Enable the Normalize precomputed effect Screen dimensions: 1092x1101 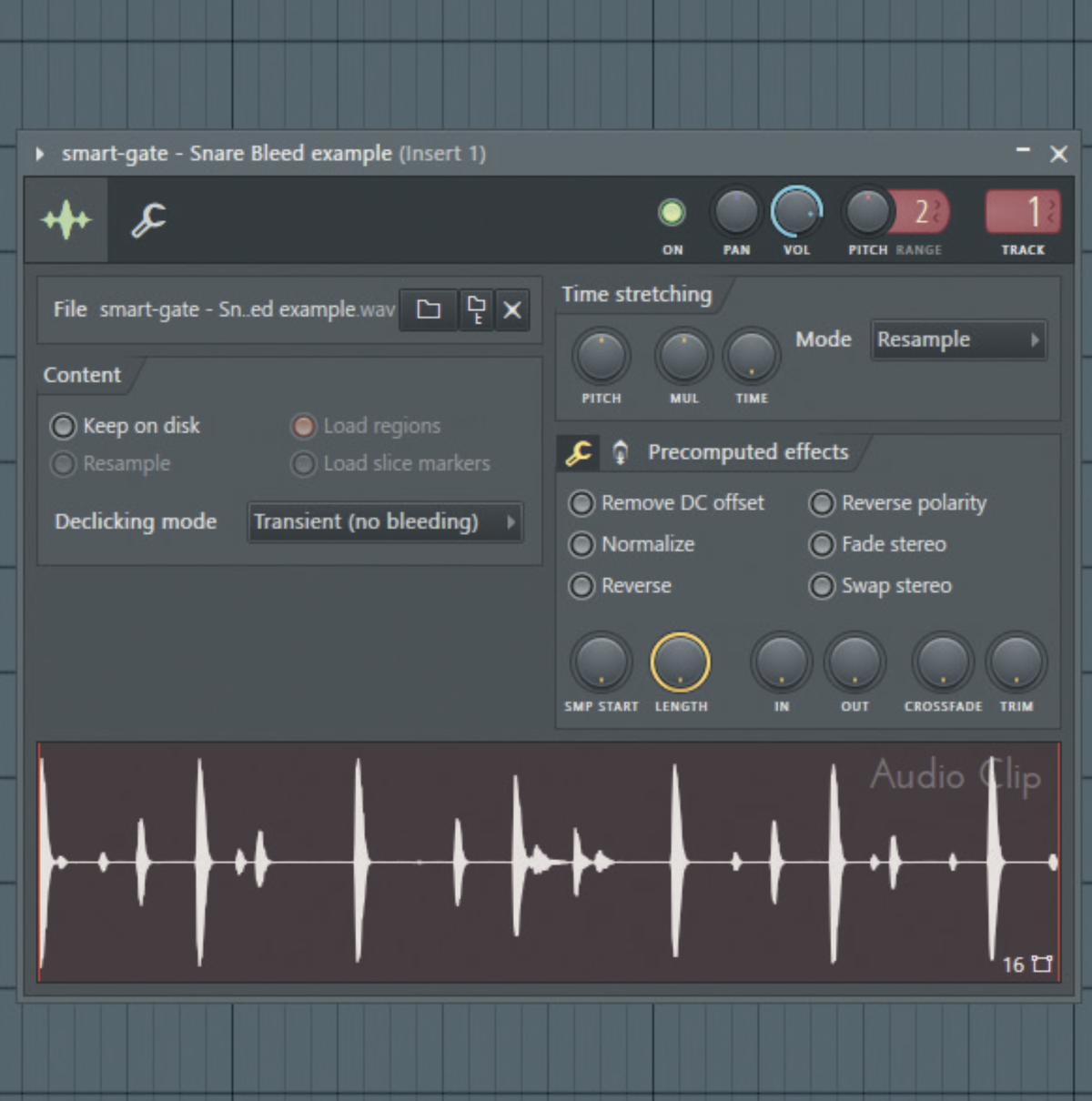pos(581,544)
